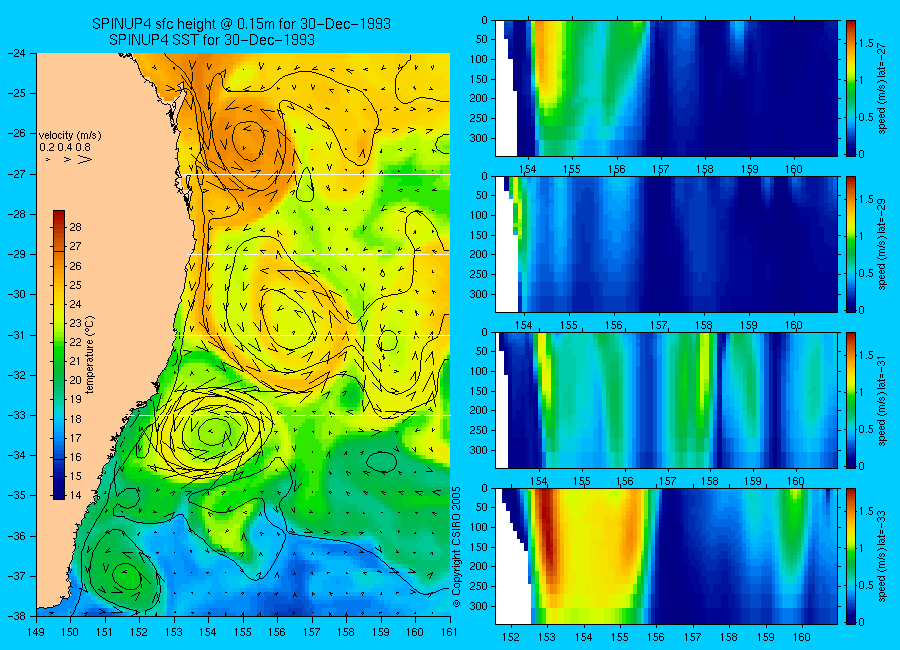Screen dimensions: 900x650
Task: Click the speed colorbar beside lat=-33 panel
Action: click(x=851, y=556)
